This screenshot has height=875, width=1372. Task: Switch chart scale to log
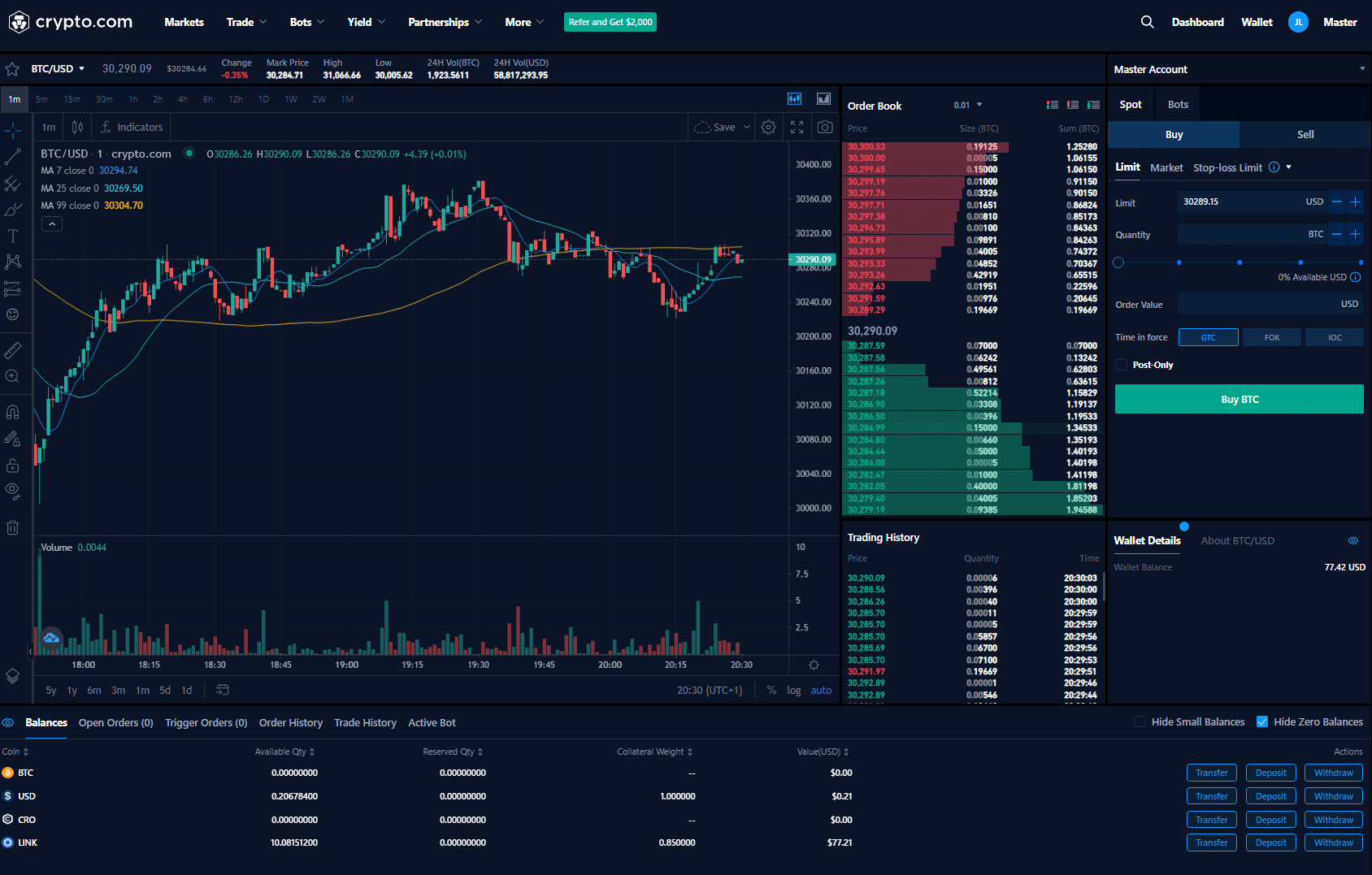click(794, 690)
